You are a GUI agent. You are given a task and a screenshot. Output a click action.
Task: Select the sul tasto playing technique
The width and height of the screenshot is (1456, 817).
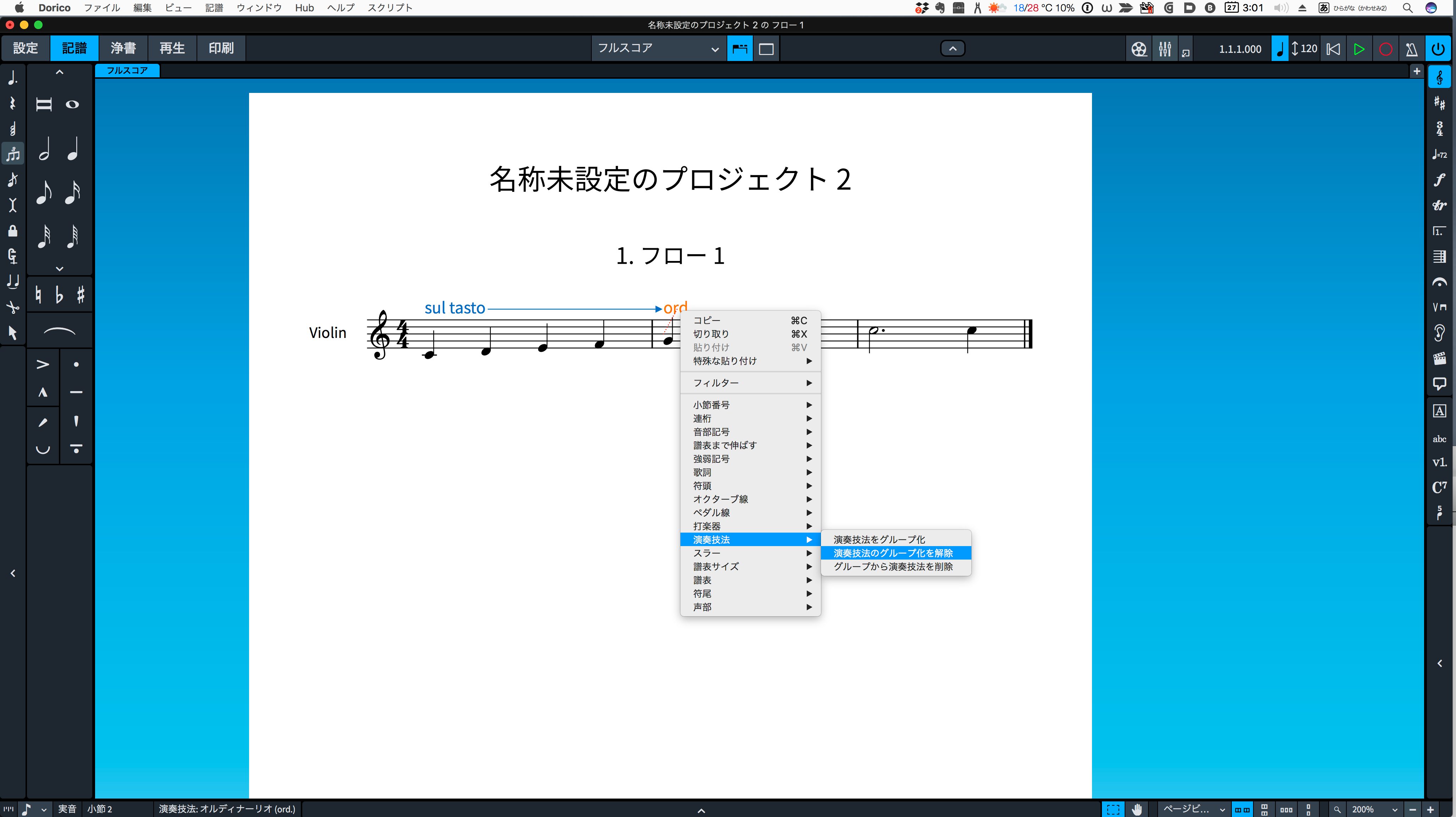coord(454,308)
